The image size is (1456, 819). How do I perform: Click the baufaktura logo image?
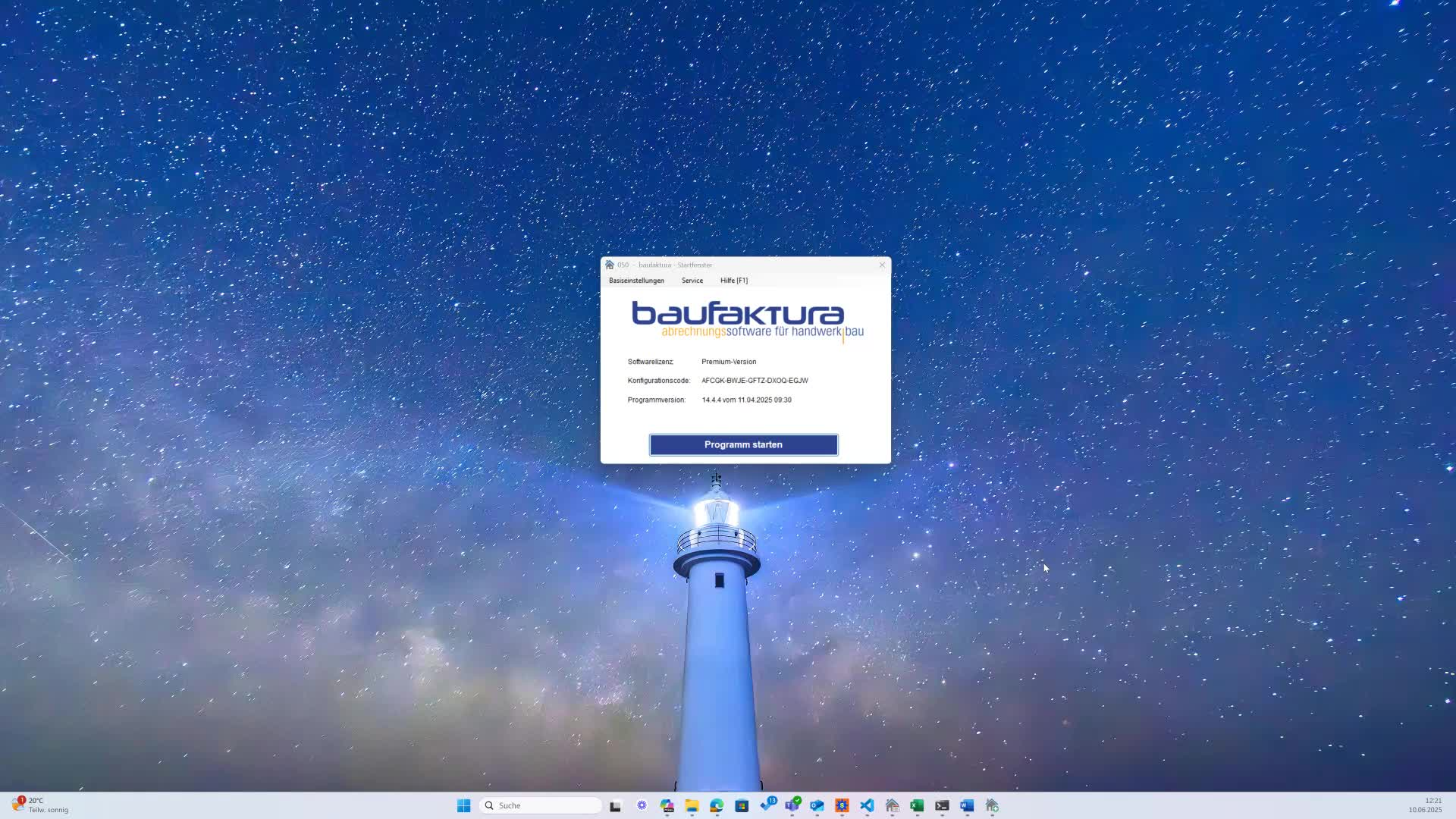pos(746,320)
